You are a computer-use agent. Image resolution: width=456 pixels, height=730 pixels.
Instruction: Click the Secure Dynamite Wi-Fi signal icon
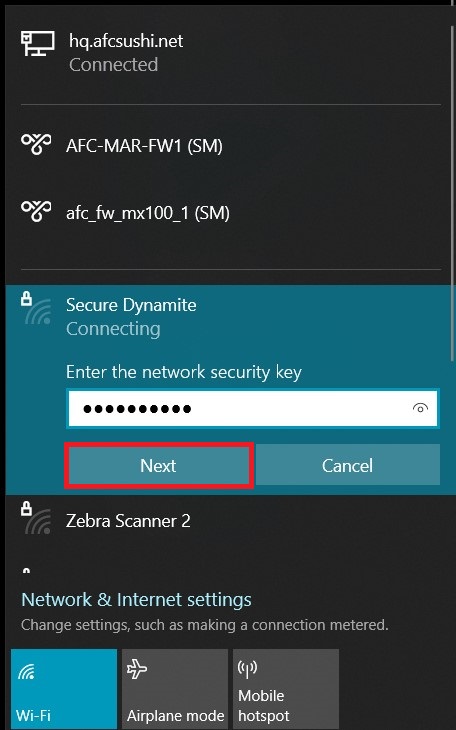click(37, 308)
